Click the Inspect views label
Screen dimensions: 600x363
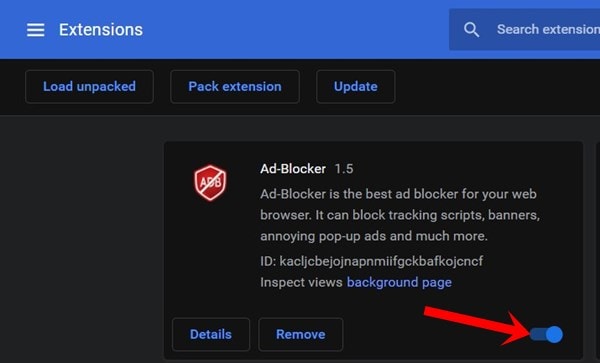click(301, 282)
